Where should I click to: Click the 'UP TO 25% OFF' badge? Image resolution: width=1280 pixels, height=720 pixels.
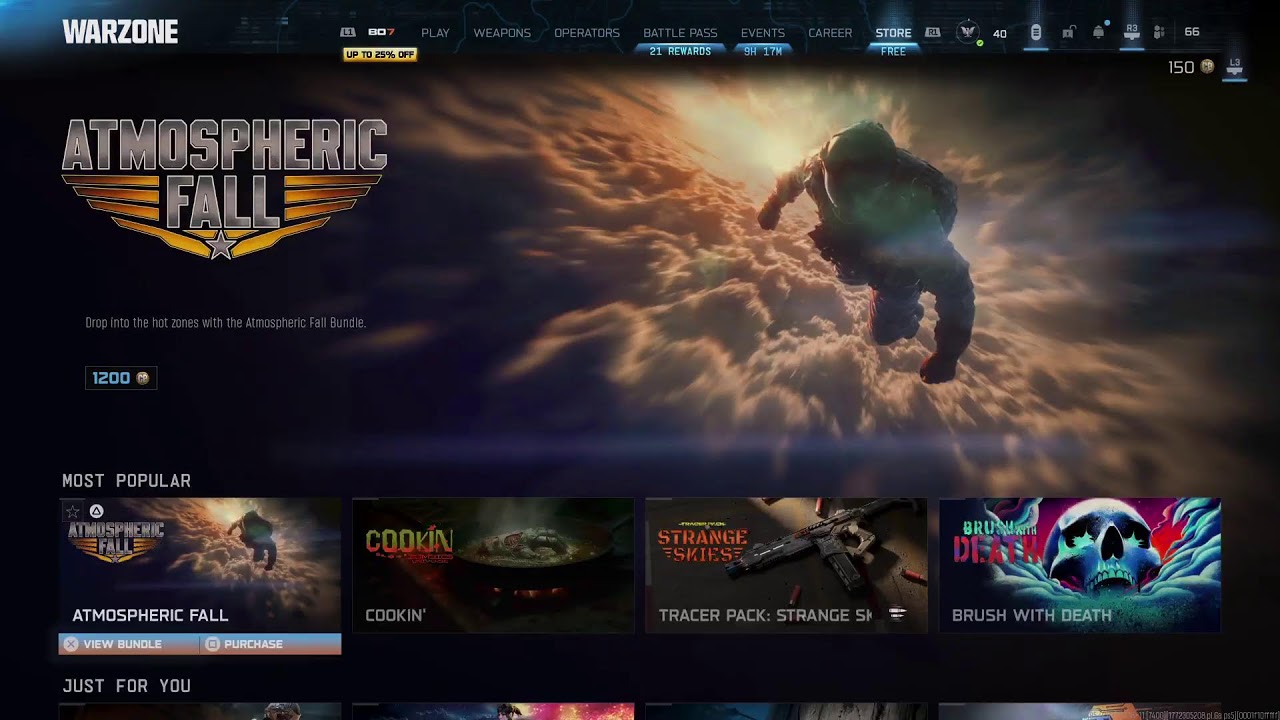(380, 54)
